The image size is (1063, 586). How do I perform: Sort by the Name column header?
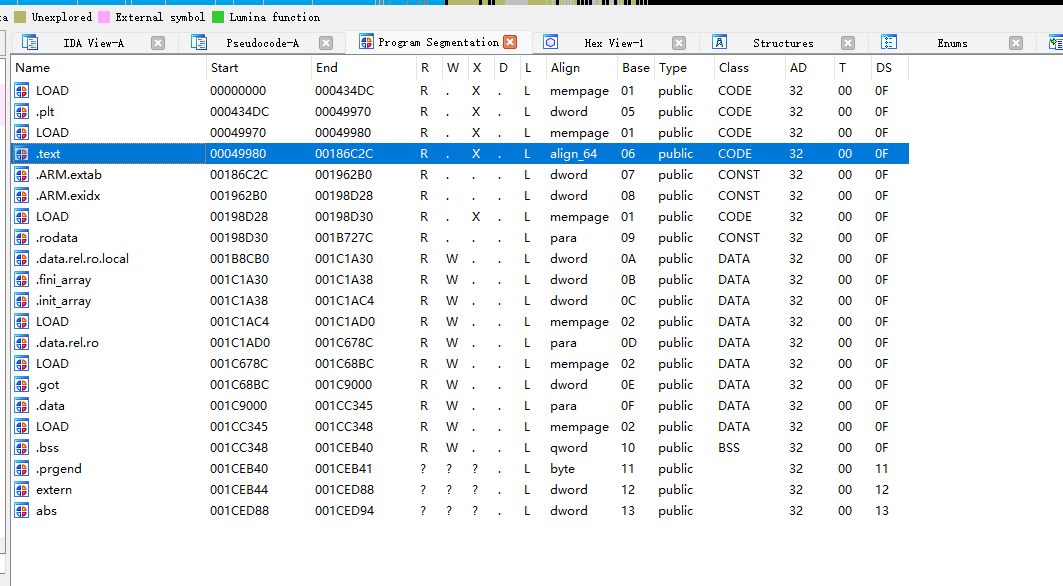[x=108, y=68]
